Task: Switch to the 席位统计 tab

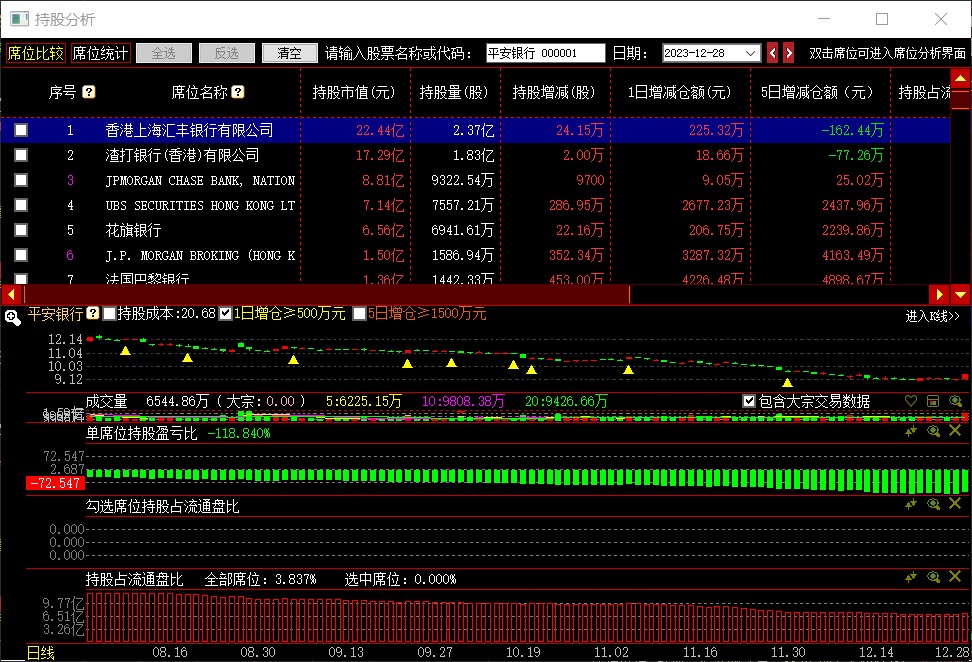Action: (100, 53)
